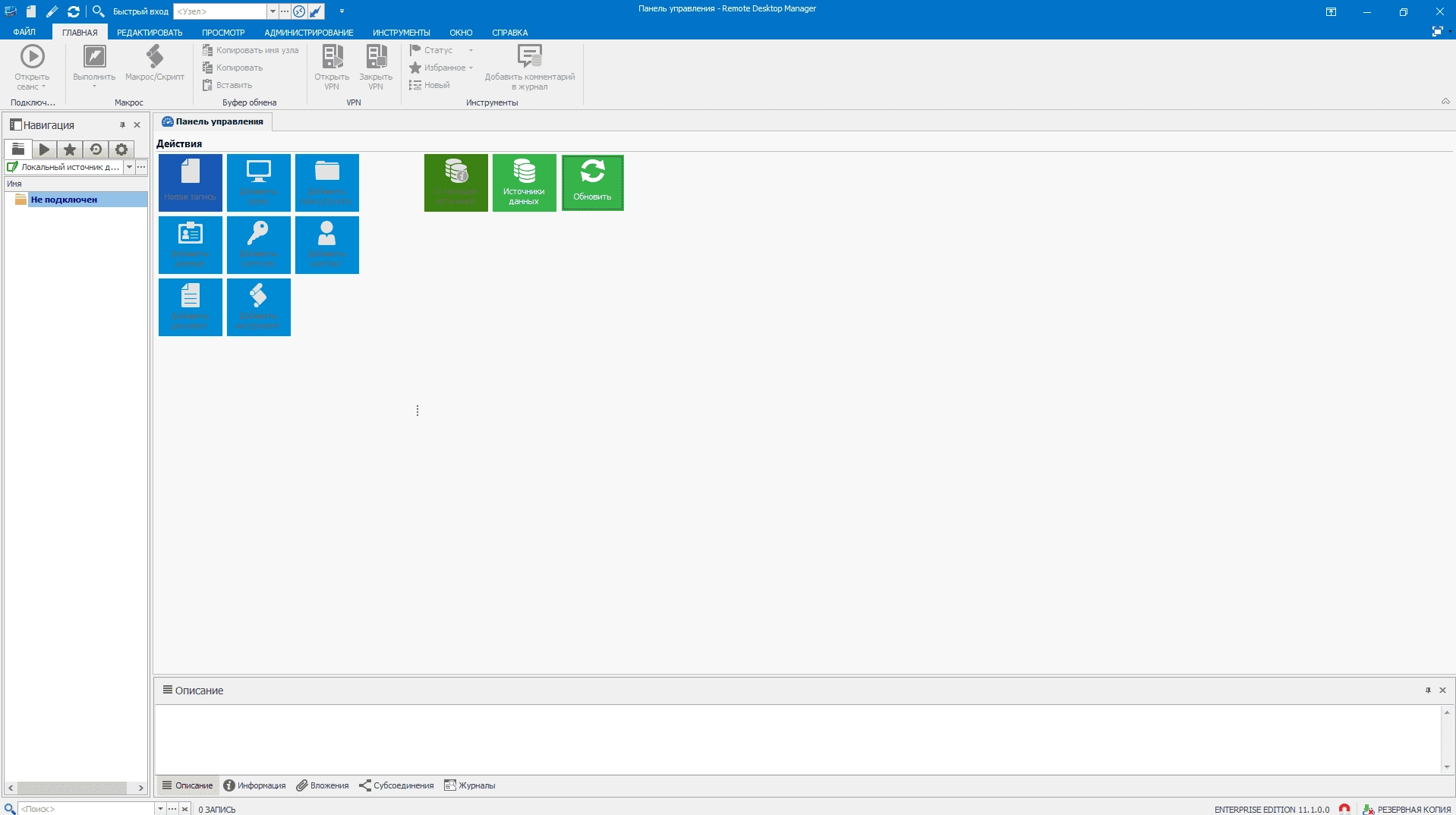1456x815 pixels.
Task: Switch to the ПРОСМОТР ribbon tab
Action: 223,33
